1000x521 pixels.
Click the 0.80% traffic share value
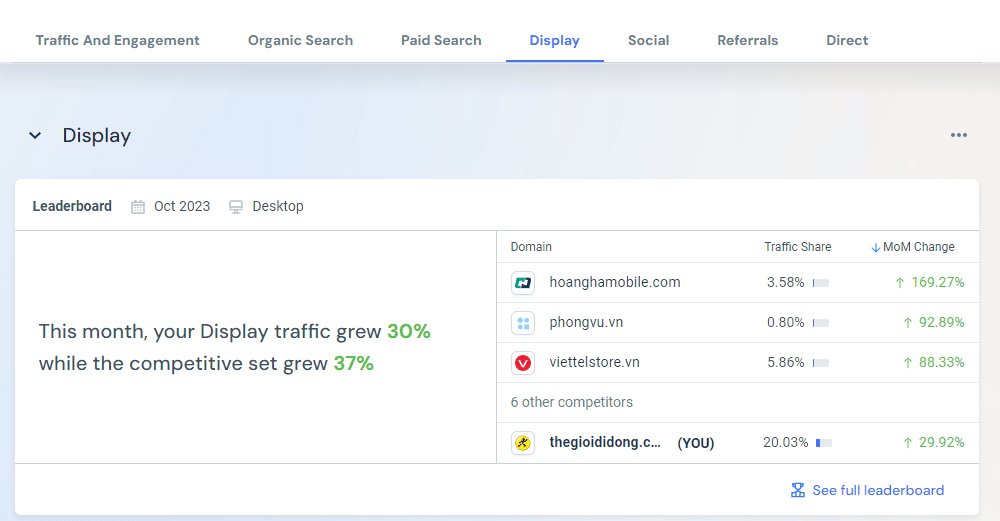[786, 323]
